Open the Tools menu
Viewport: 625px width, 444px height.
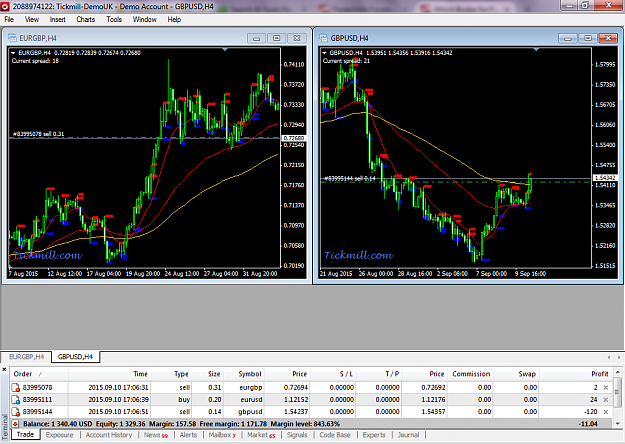pos(114,20)
